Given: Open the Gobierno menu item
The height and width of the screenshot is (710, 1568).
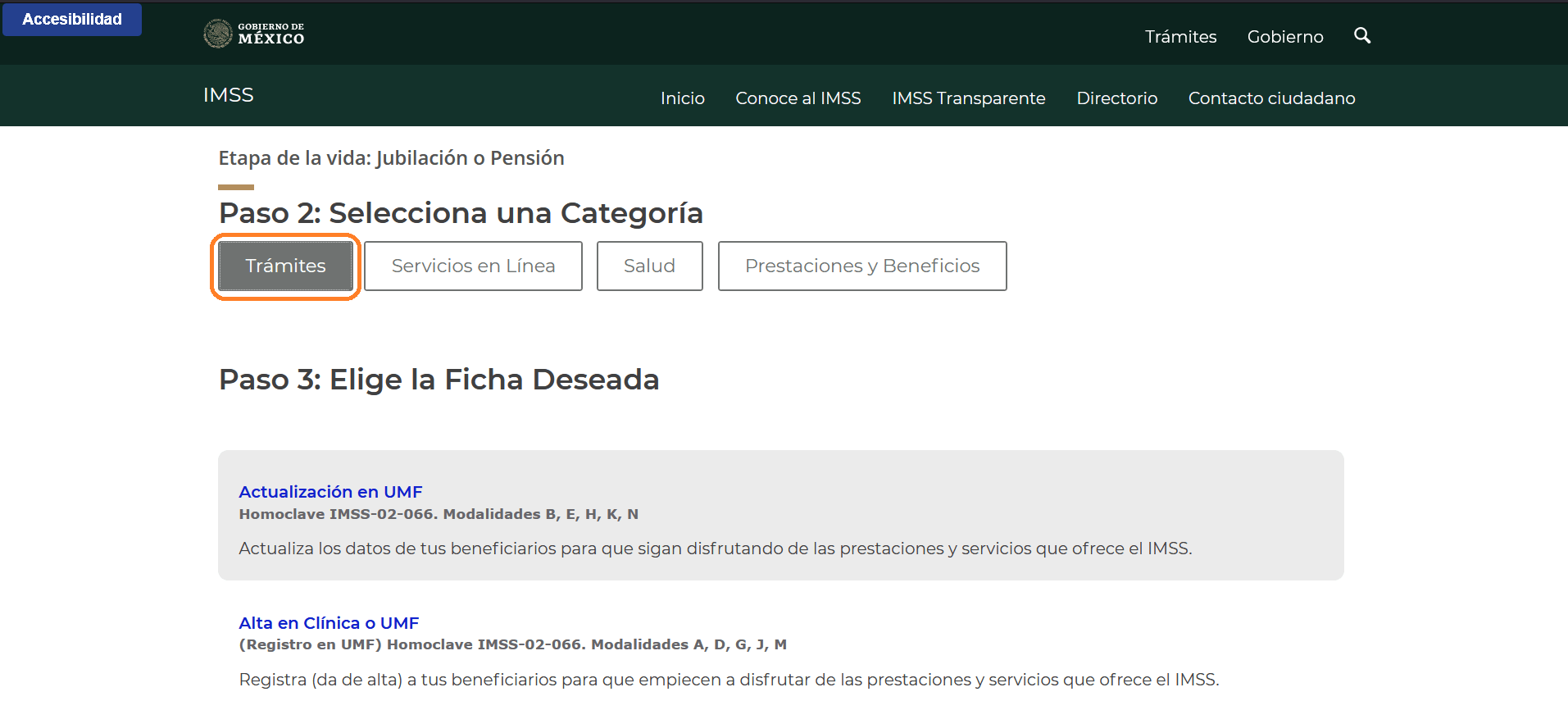Looking at the screenshot, I should [x=1285, y=37].
